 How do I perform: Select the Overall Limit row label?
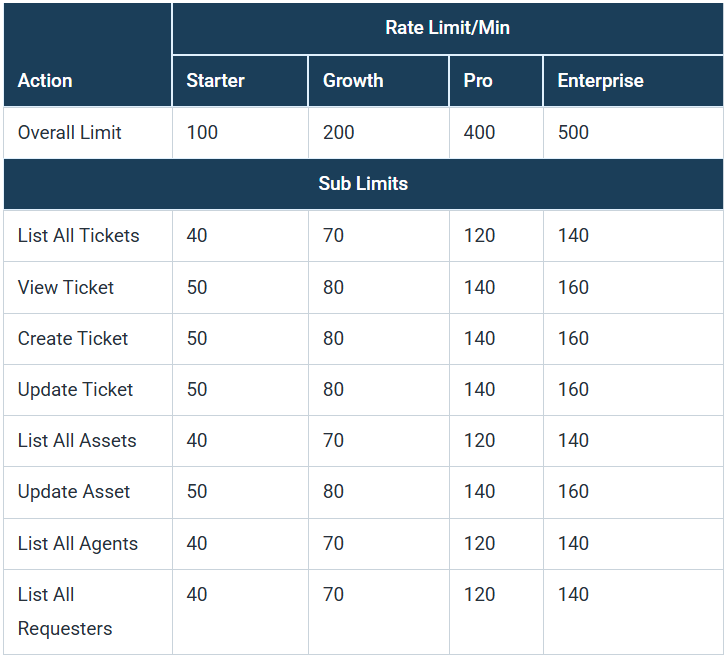click(x=70, y=133)
